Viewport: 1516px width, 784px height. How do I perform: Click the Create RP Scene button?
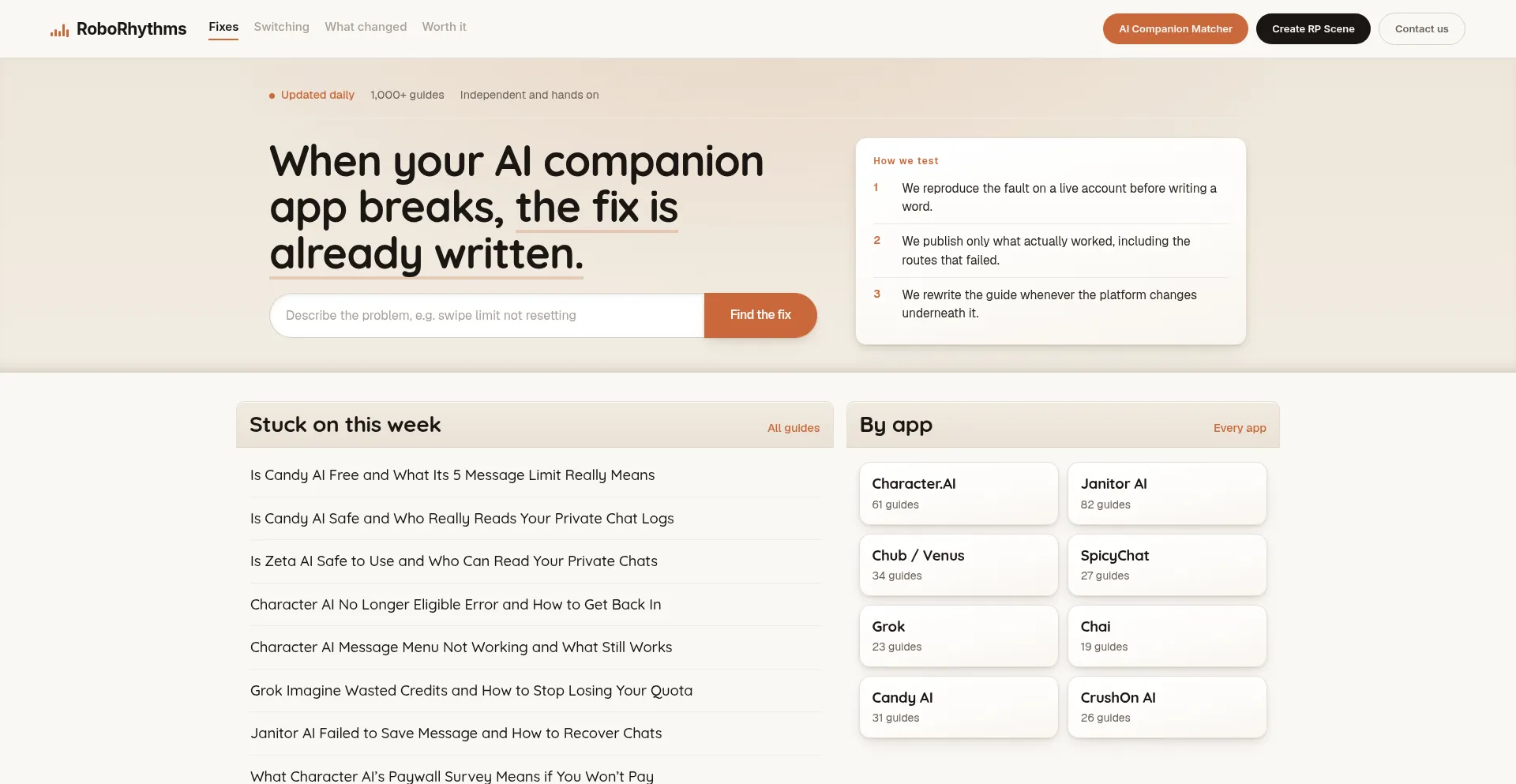point(1313,29)
